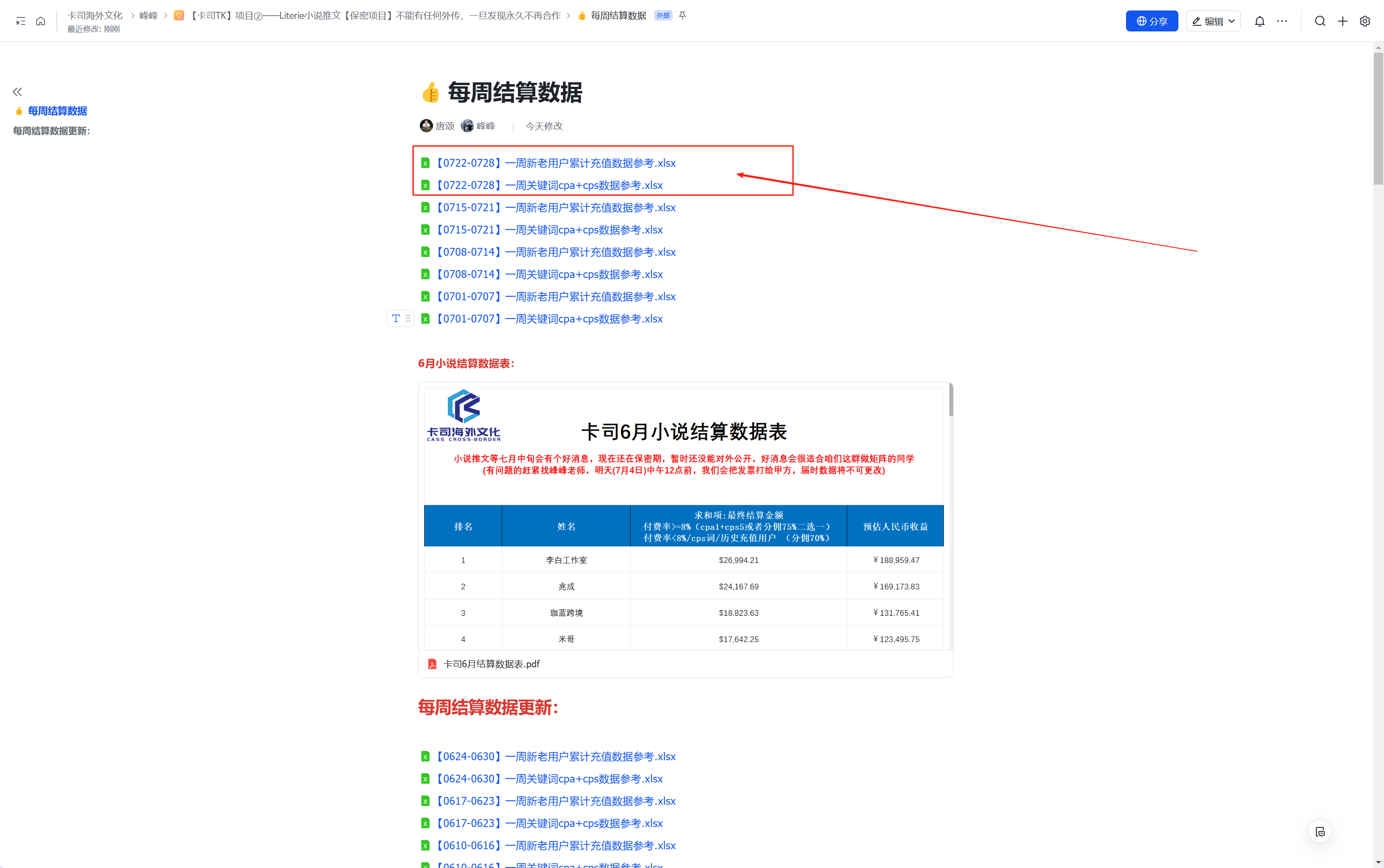This screenshot has width=1384, height=868.
Task: Click the 预估人民币收益 column header
Action: 896,526
